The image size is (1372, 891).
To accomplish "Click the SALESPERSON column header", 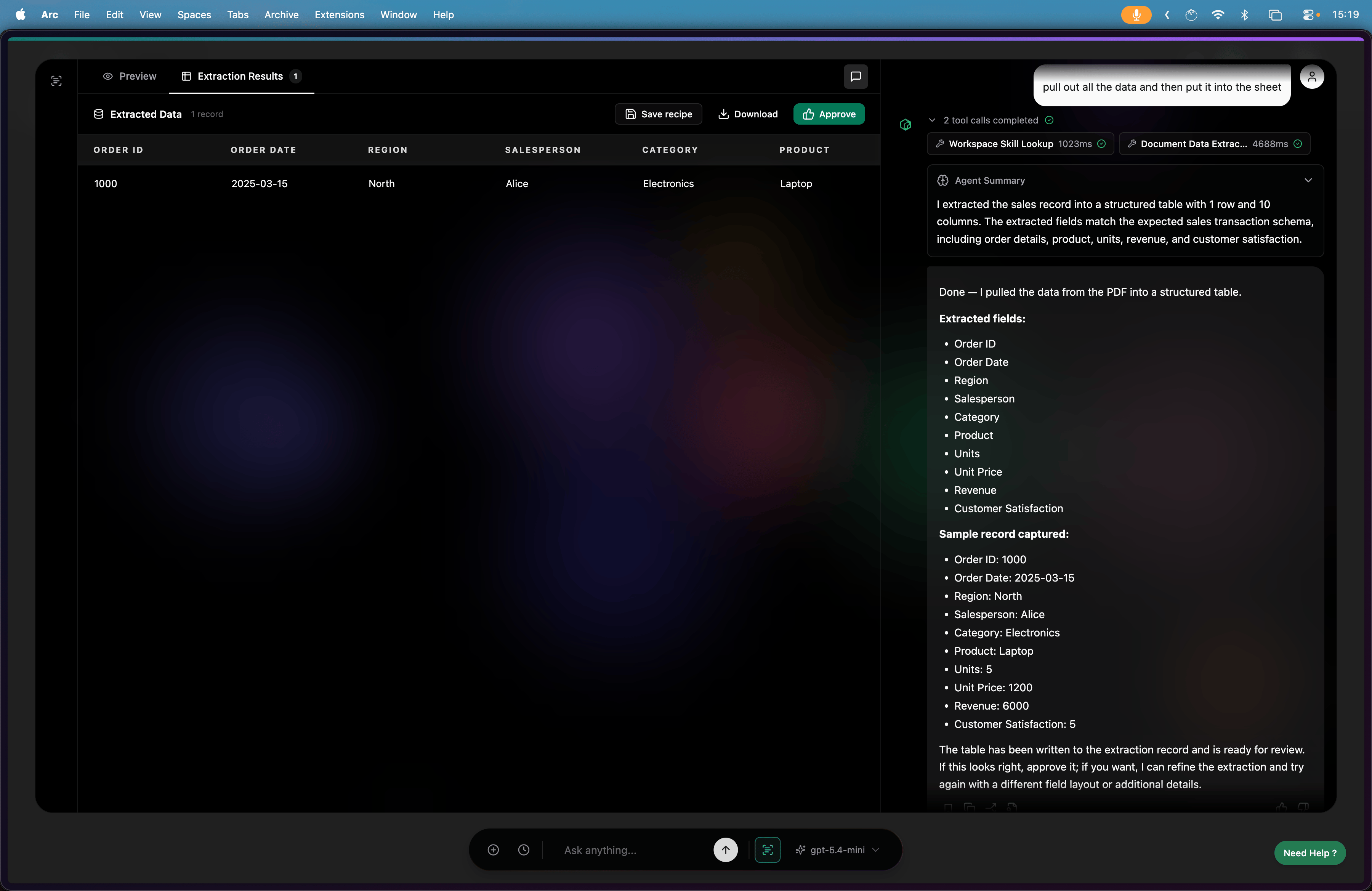I will tap(542, 150).
